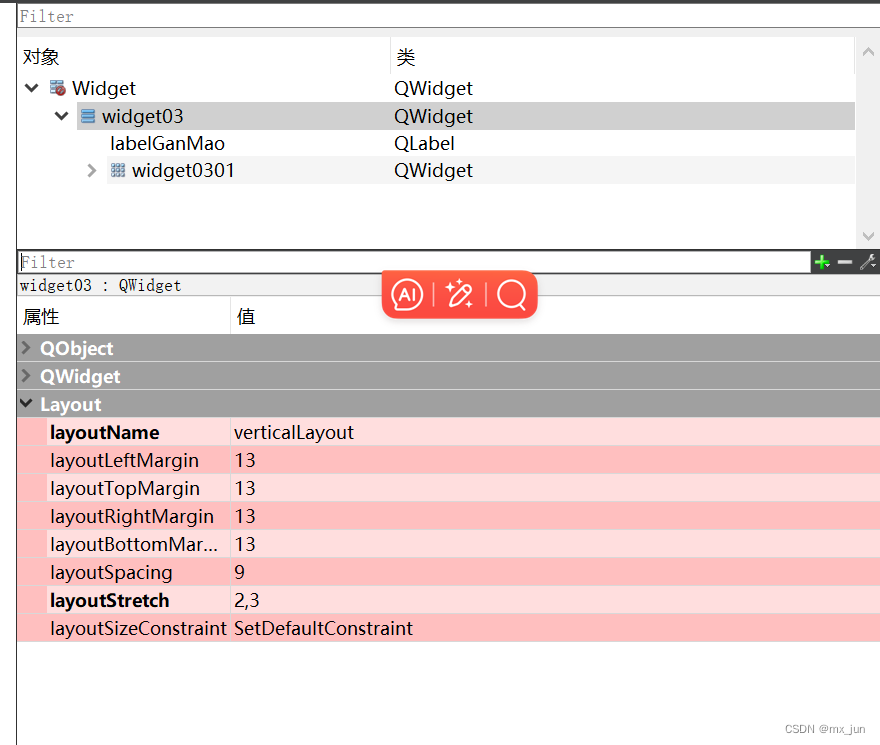Click the Widget form icon in tree
Screen dimensions: 880x745
tap(57, 88)
